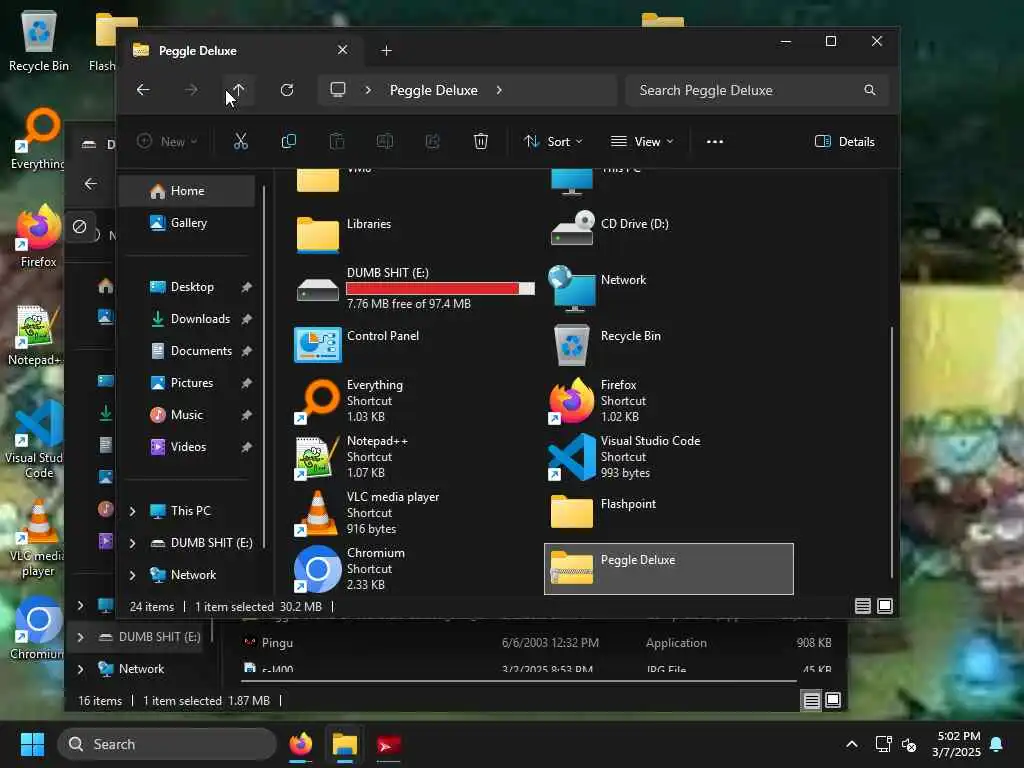Viewport: 1024px width, 768px height.
Task: Expand Network in front navigation pane
Action: click(x=133, y=575)
